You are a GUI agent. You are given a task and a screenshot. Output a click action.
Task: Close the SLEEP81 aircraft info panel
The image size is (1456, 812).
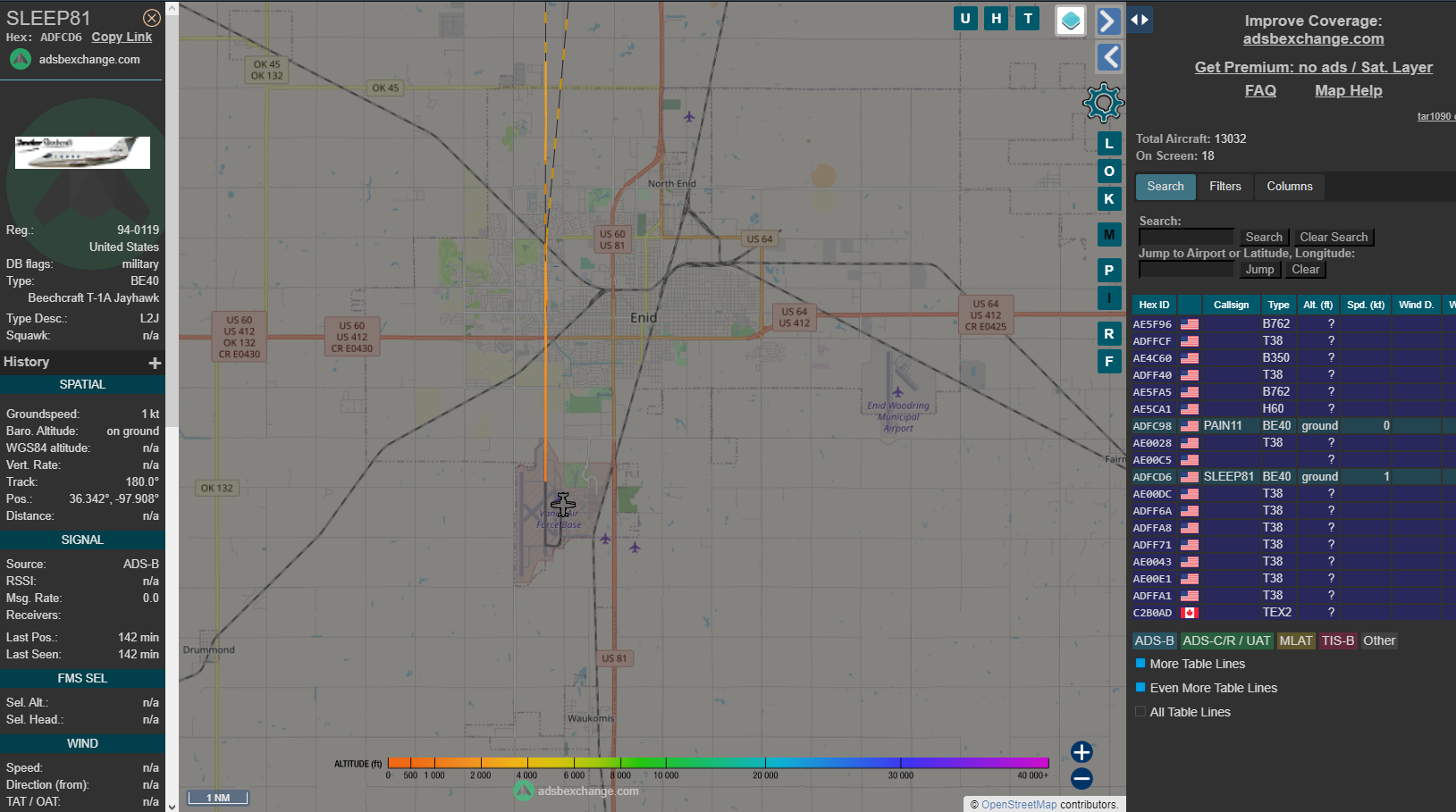tap(152, 18)
